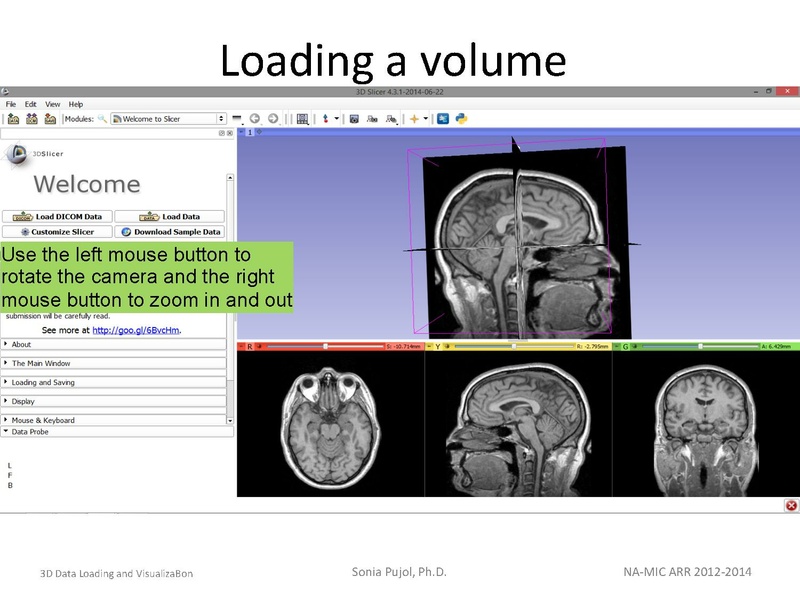This screenshot has height=600, width=800.
Task: Toggle the green slice visibility eye icon
Action: (634, 346)
